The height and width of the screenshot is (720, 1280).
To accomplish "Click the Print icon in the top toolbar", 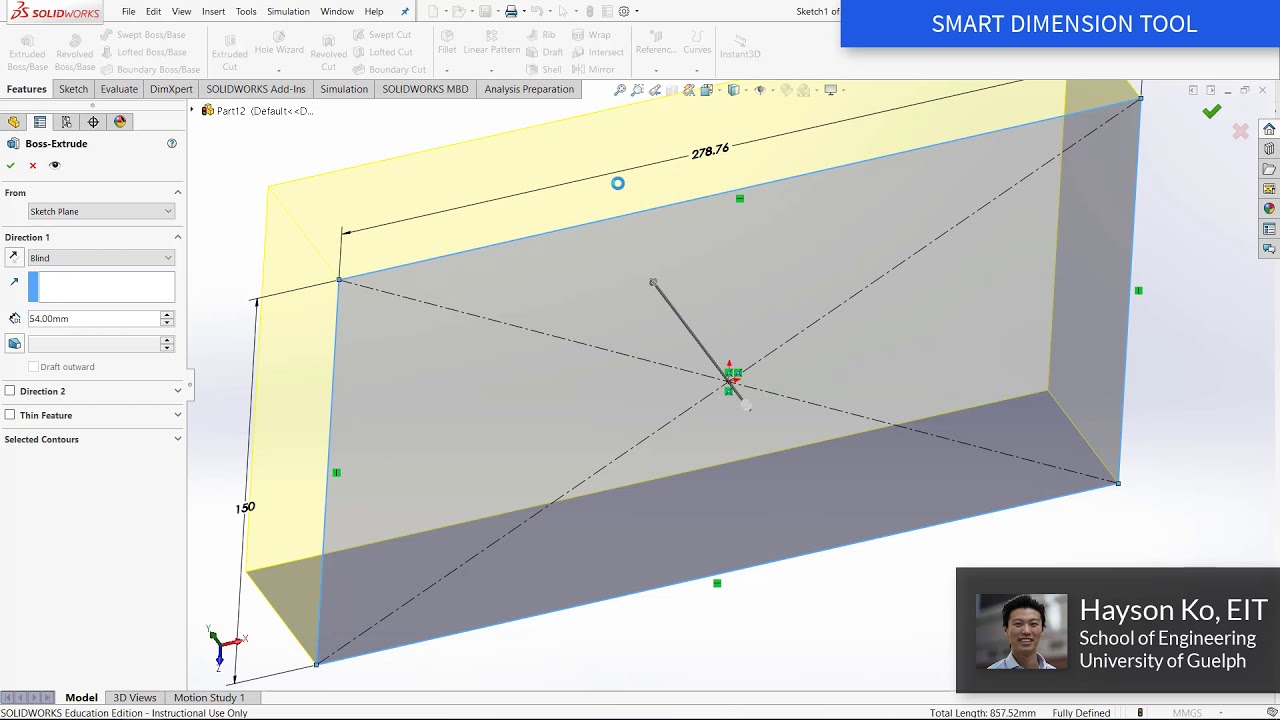I will (511, 12).
